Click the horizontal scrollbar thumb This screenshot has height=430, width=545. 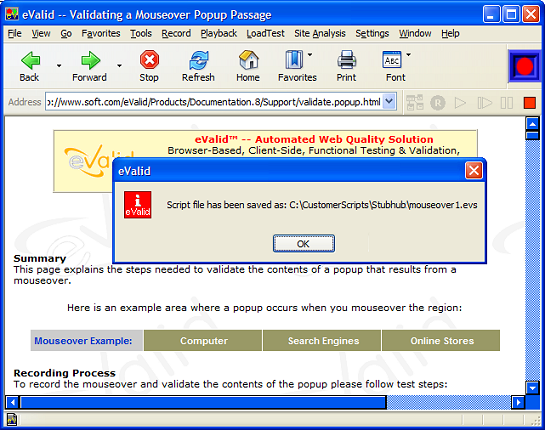point(203,403)
